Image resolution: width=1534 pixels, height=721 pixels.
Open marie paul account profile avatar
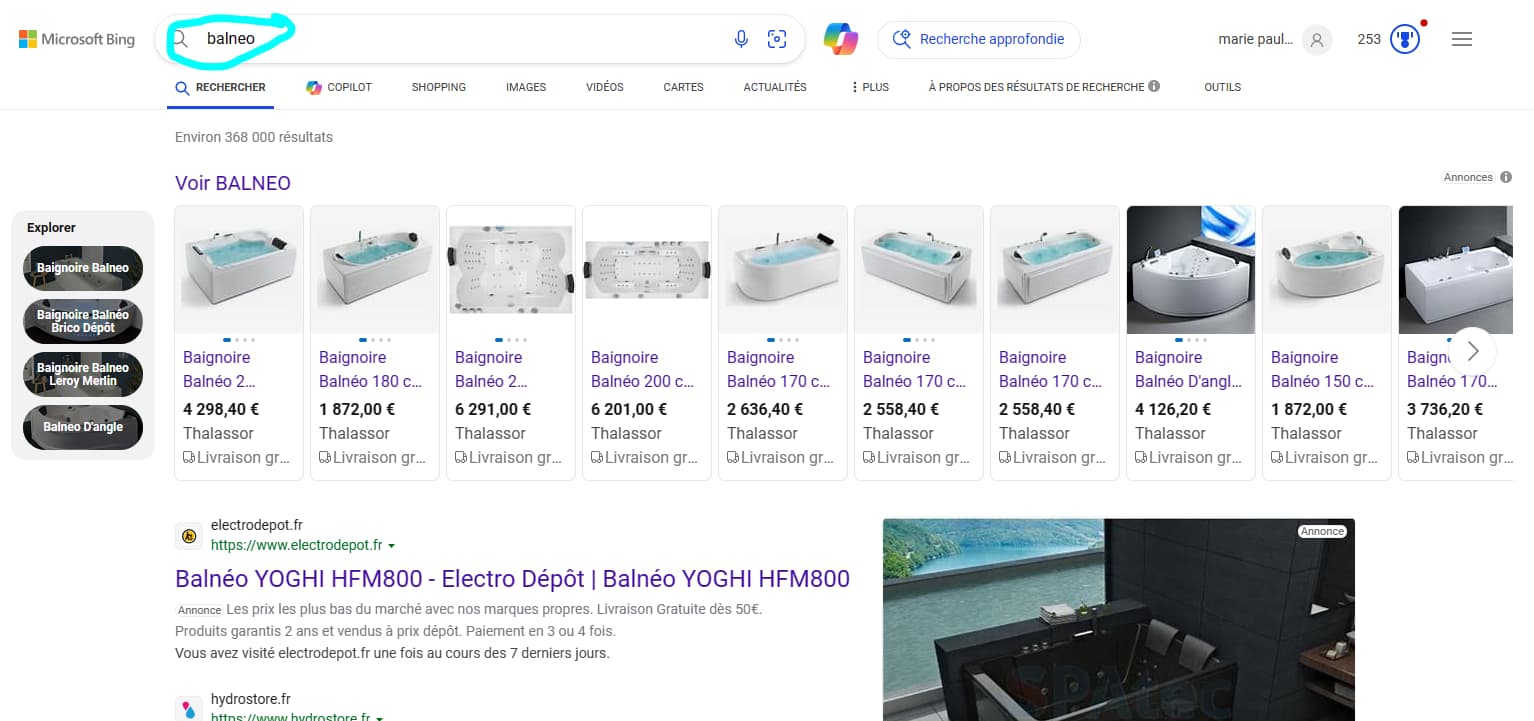(x=1317, y=40)
